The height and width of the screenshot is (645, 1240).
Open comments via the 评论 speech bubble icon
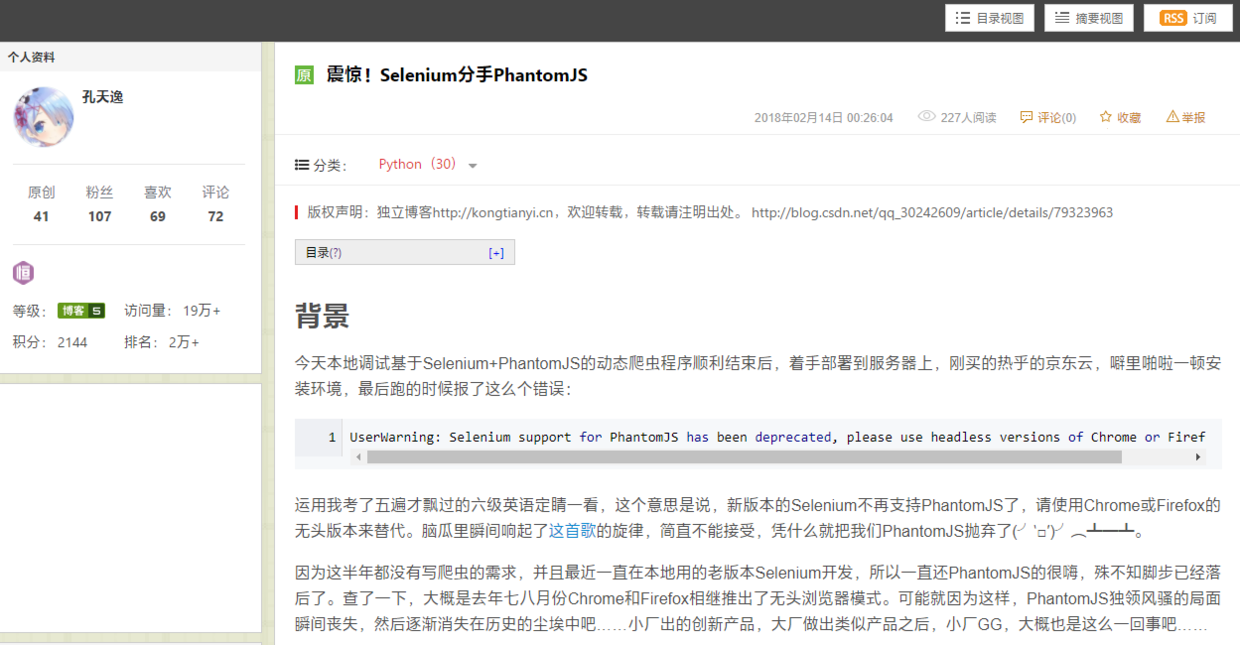(x=1027, y=116)
